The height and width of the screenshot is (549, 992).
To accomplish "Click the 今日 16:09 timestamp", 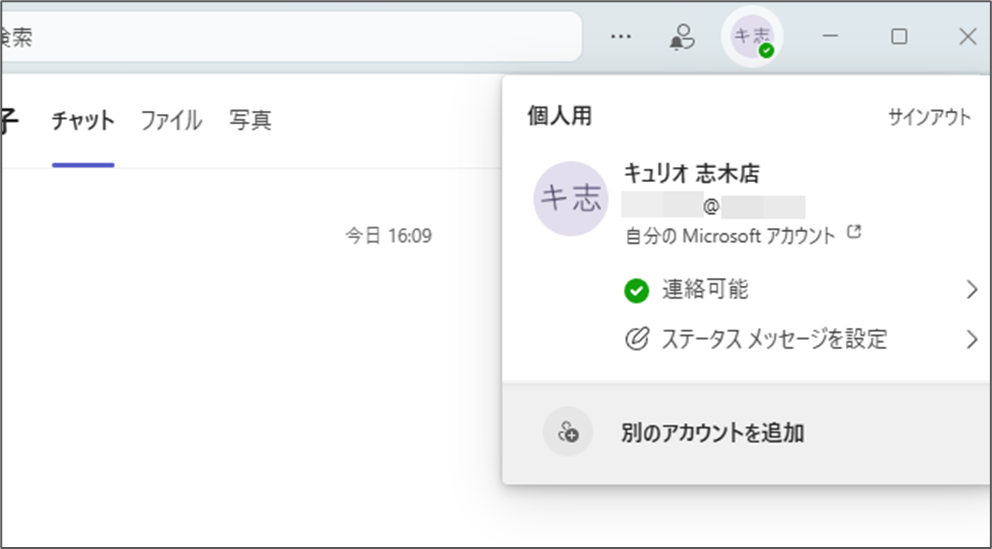I will pos(388,237).
